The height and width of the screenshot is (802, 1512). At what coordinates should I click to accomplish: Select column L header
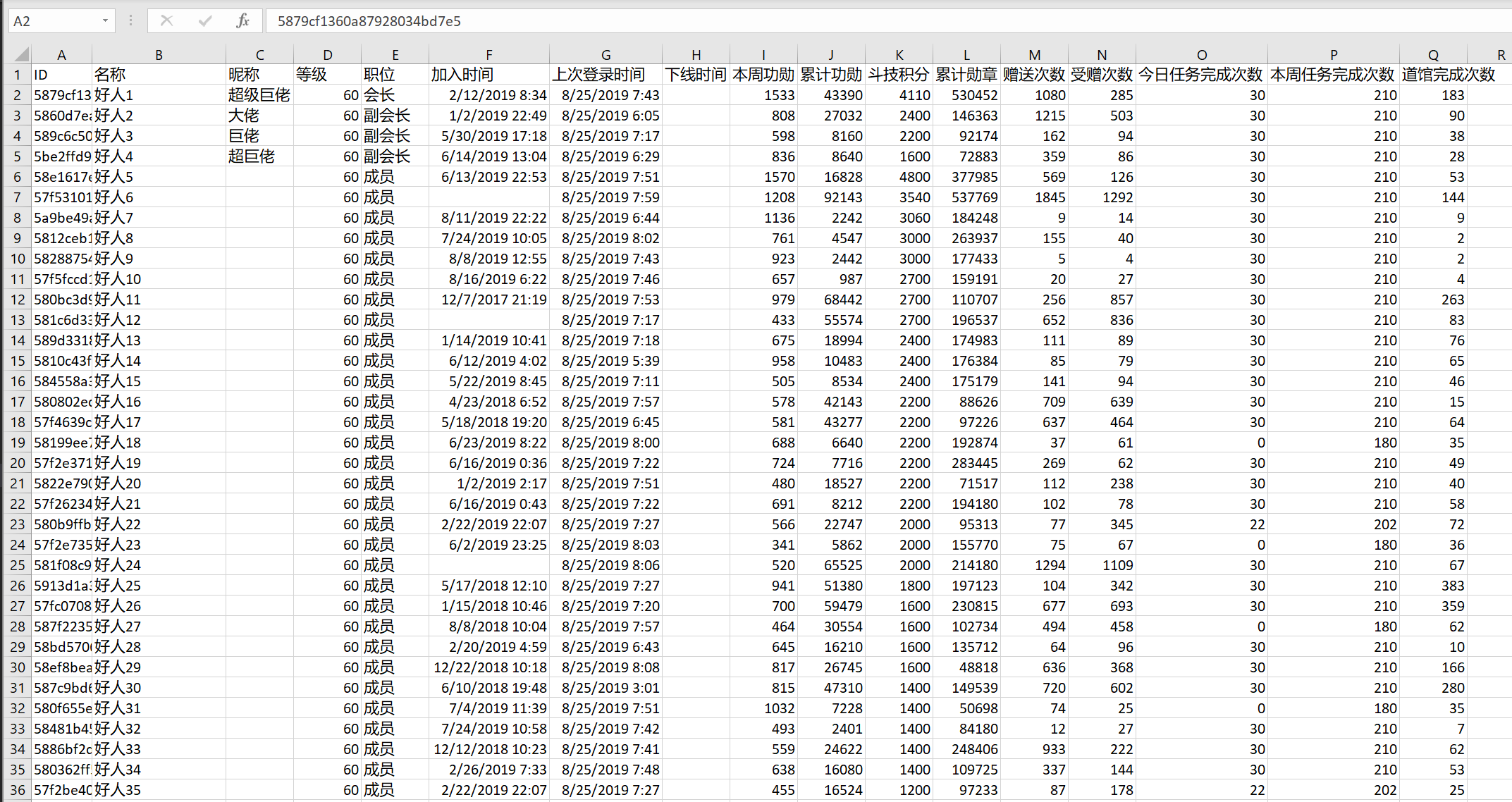click(x=966, y=55)
